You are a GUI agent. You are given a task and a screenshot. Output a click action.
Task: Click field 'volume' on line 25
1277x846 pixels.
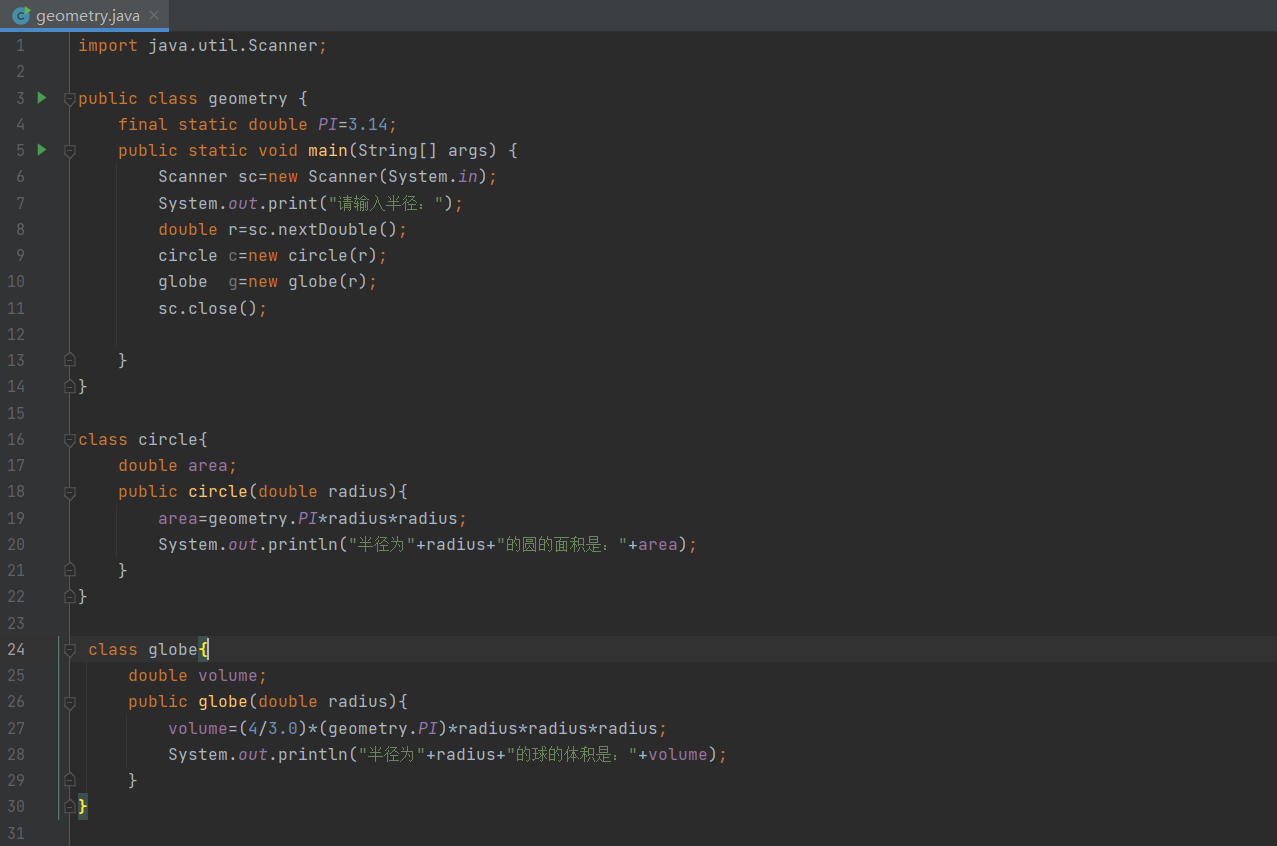coord(228,675)
